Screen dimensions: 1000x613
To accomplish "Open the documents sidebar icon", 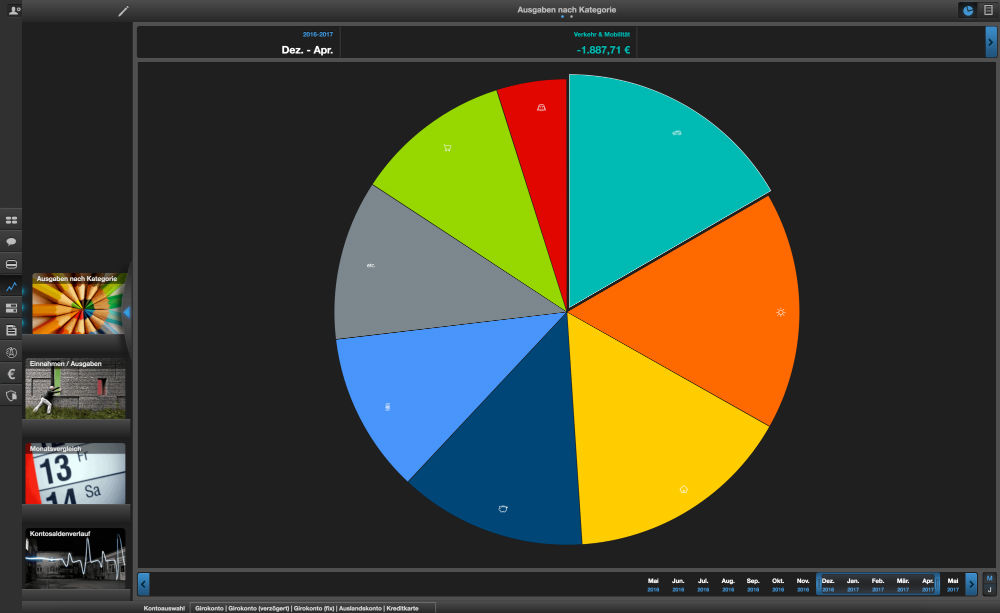I will tap(11, 330).
